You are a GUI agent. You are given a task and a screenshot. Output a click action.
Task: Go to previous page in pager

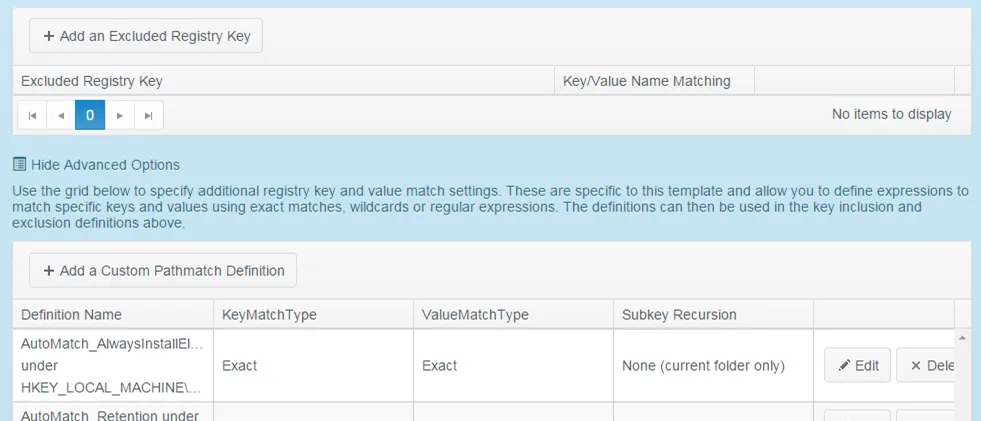[61, 115]
